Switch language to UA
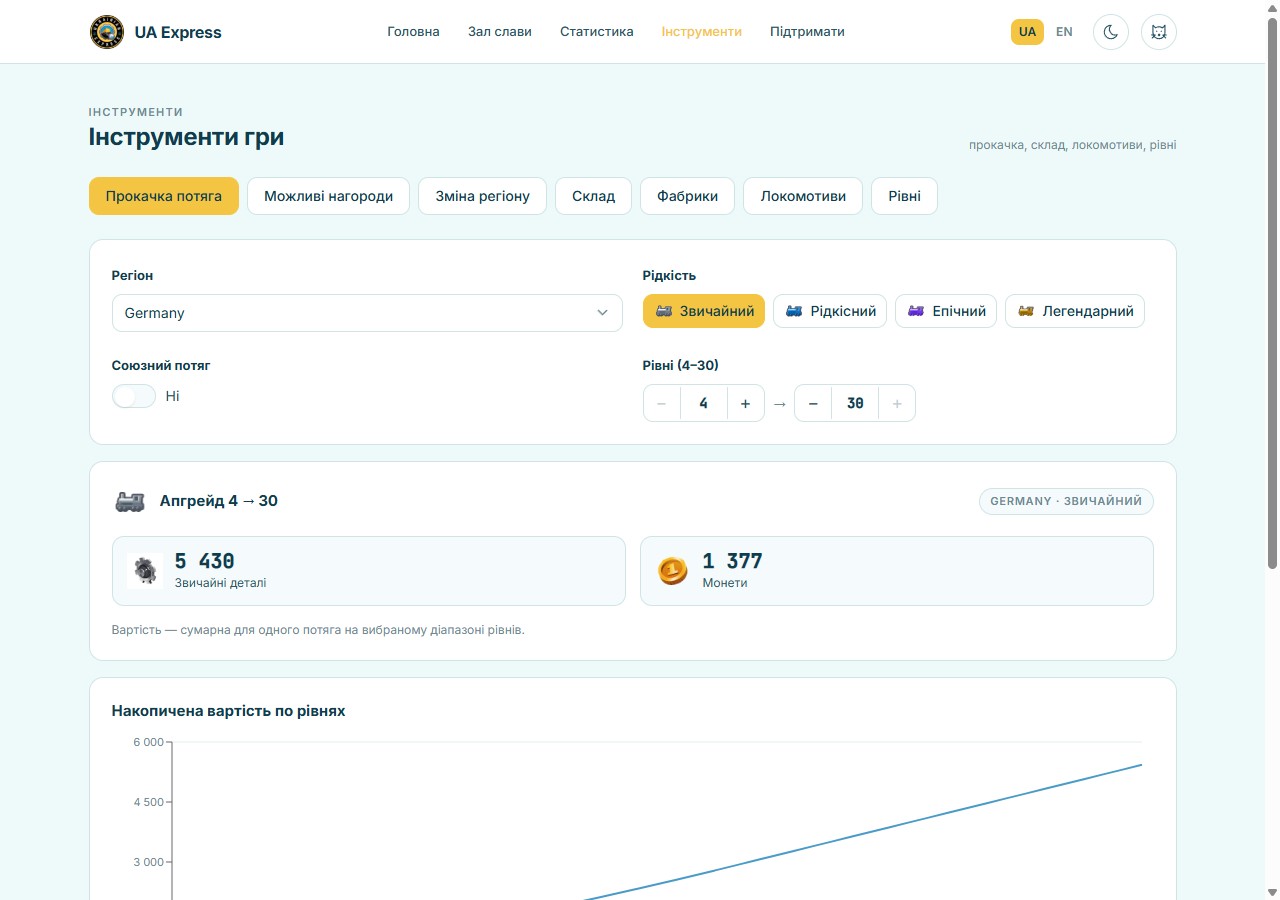Screen dimensions: 1280x900 coord(1027,32)
